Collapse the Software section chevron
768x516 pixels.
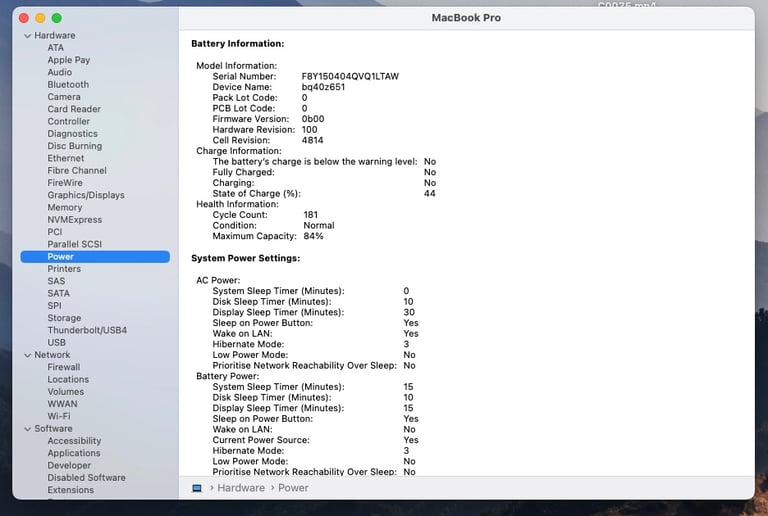point(27,429)
